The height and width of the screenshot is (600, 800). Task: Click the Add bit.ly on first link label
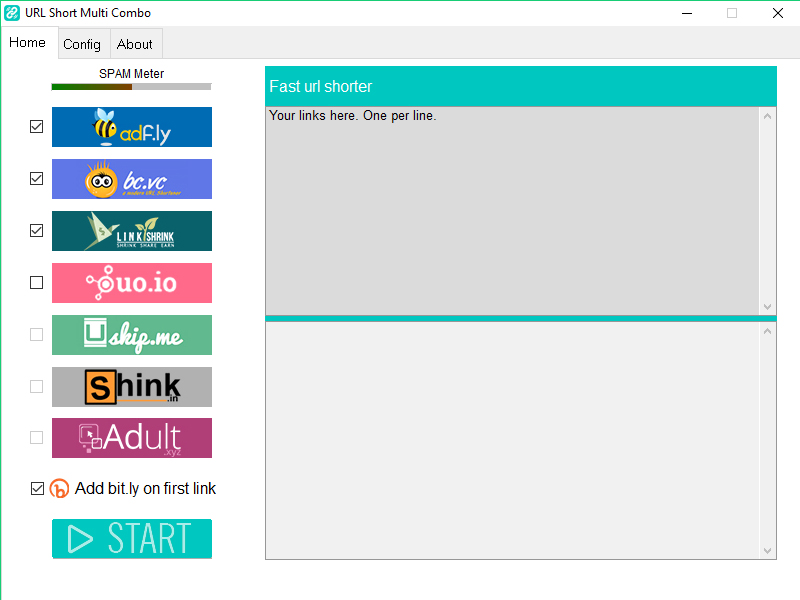pyautogui.click(x=145, y=489)
